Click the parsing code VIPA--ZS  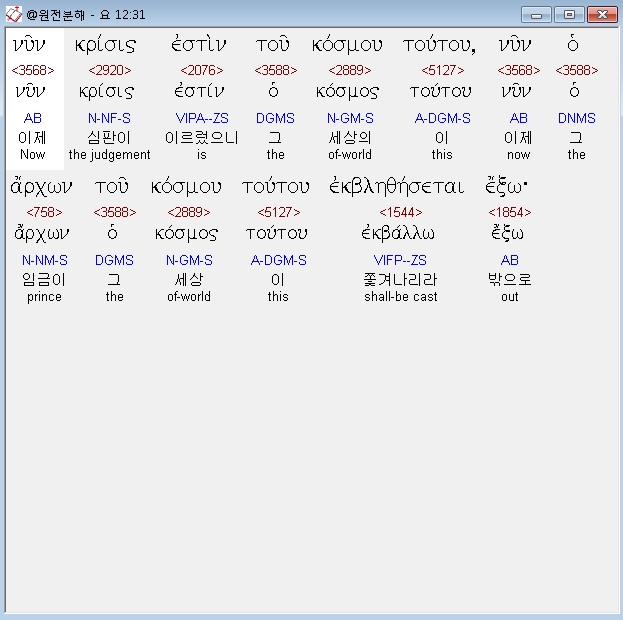(202, 118)
